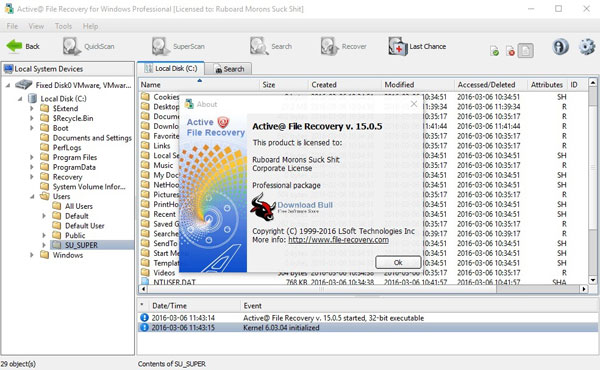Expand the $Extend tree node
The image size is (600, 370).
pyautogui.click(x=32, y=108)
